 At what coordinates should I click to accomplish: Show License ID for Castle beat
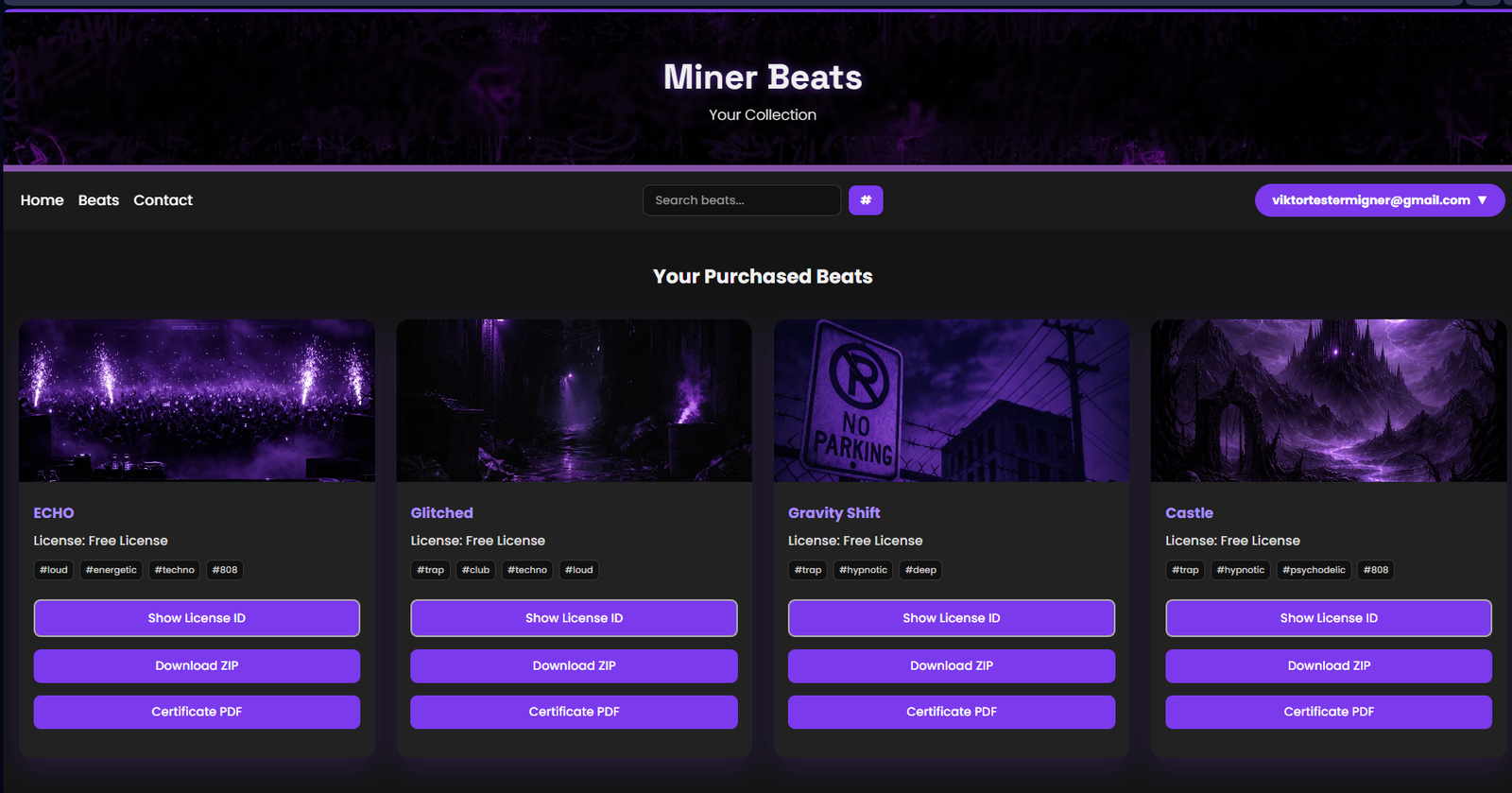tap(1328, 618)
